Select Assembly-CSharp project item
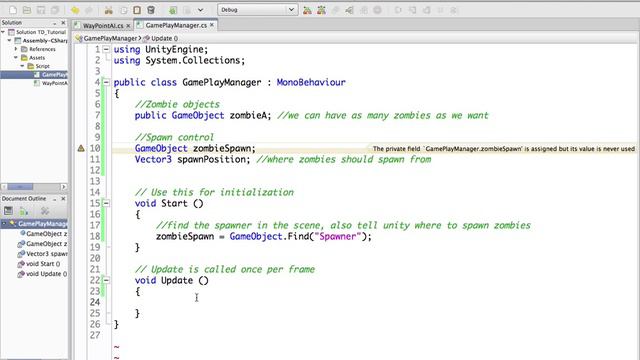This screenshot has width=640, height=360. pos(41,40)
